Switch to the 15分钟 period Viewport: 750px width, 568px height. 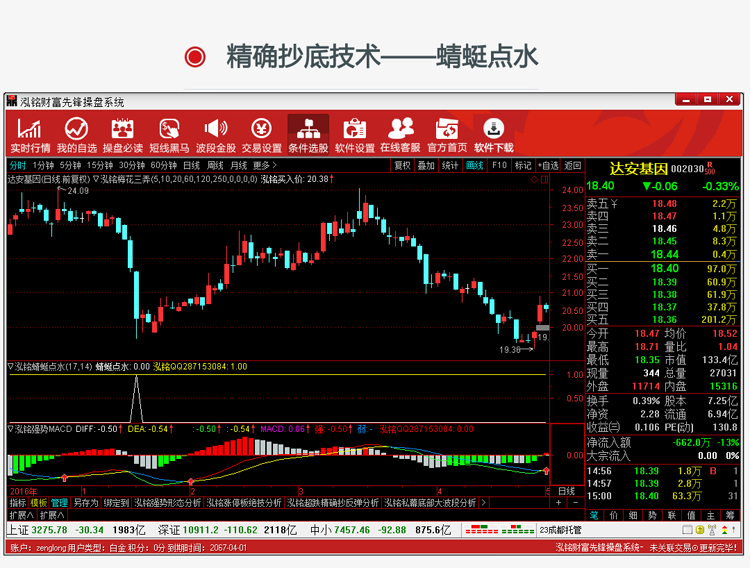click(x=99, y=166)
